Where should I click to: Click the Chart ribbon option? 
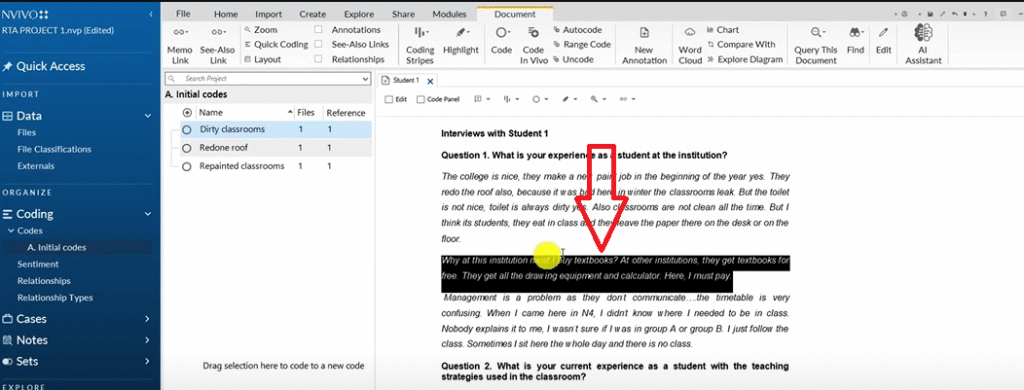tap(723, 30)
